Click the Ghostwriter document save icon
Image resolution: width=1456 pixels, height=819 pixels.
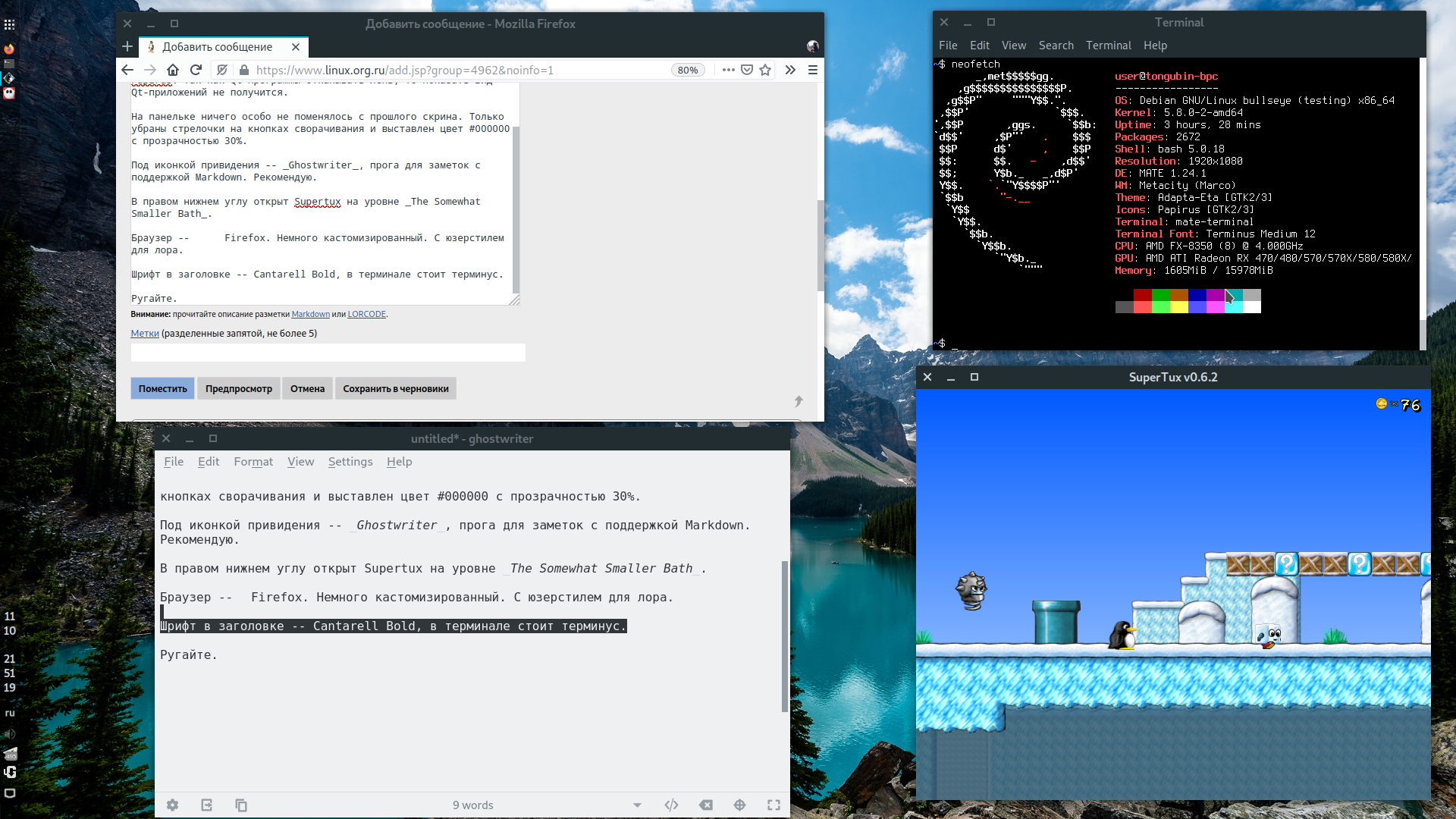click(207, 805)
